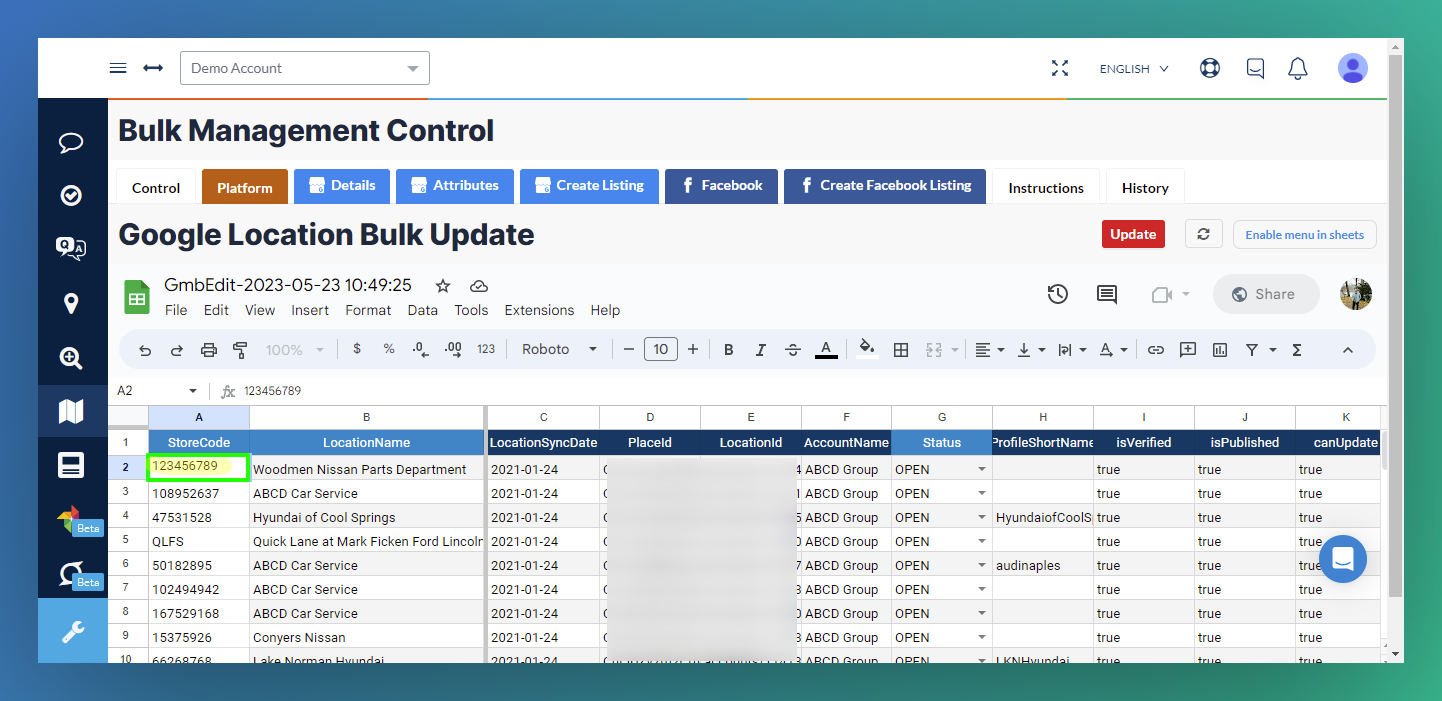
Task: Toggle the hamburger menu icon
Action: click(118, 68)
